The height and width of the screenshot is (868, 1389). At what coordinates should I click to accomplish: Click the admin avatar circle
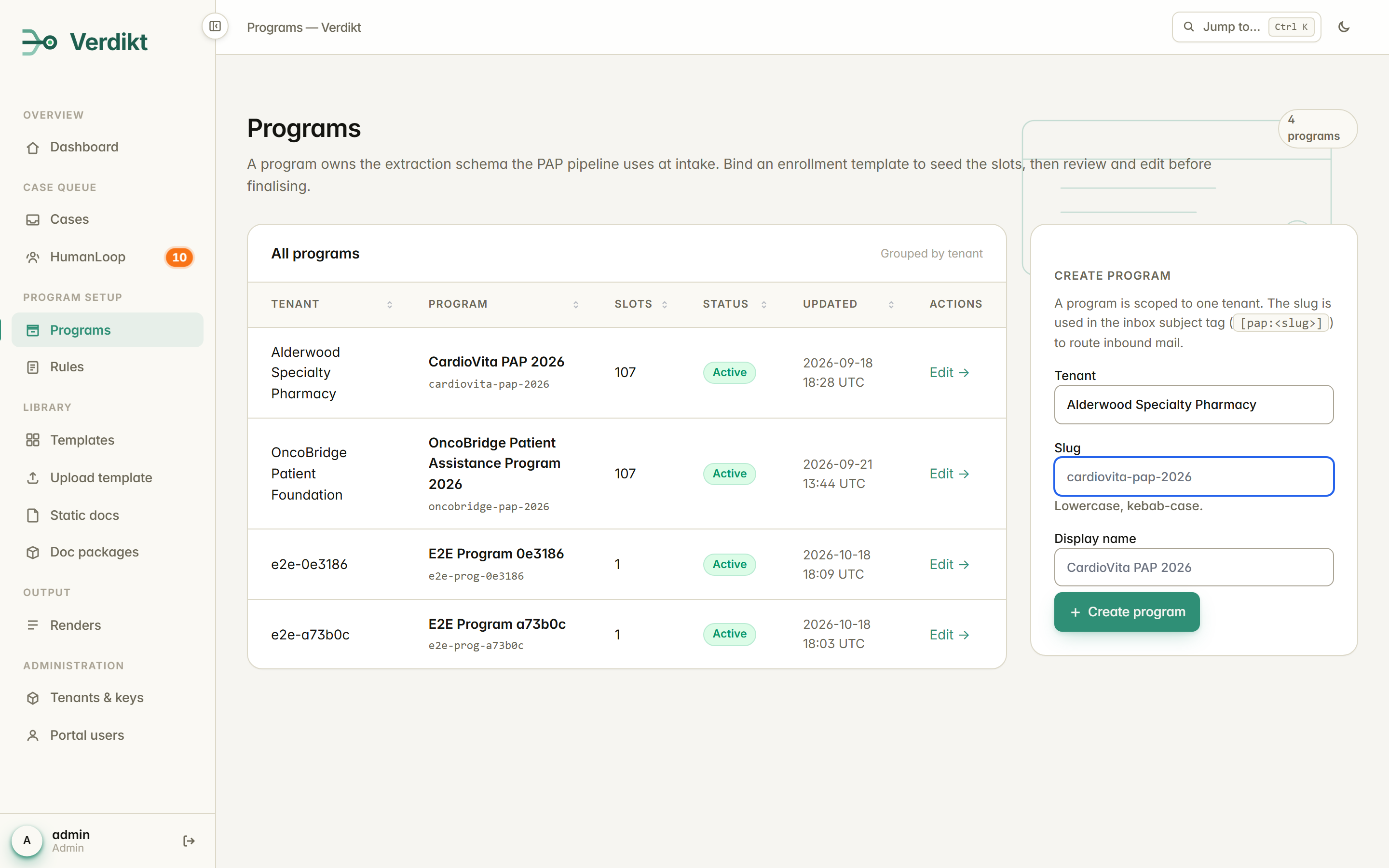27,841
